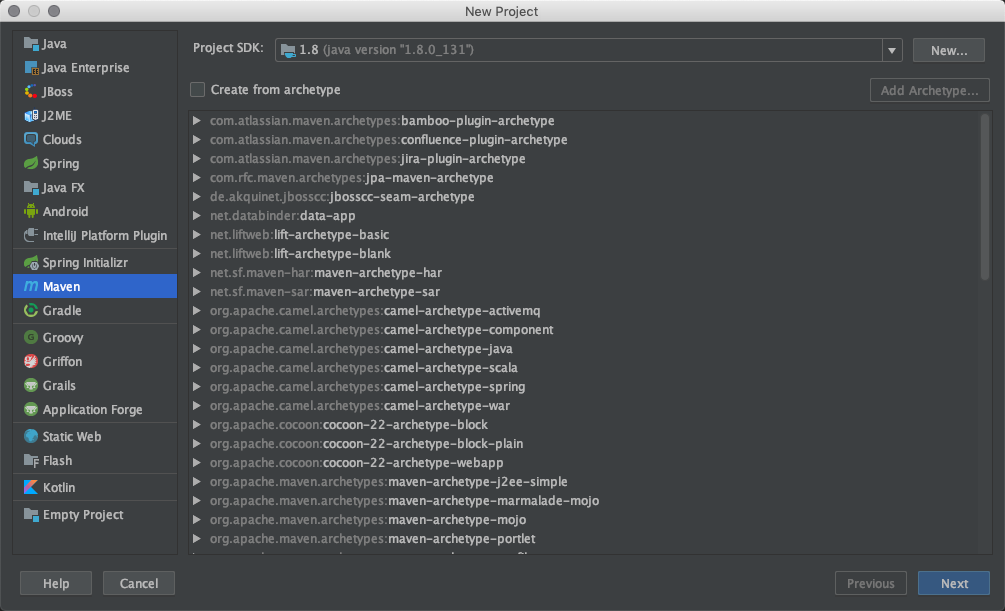The width and height of the screenshot is (1005, 611).
Task: Select maven-archetype-har row
Action: point(583,272)
